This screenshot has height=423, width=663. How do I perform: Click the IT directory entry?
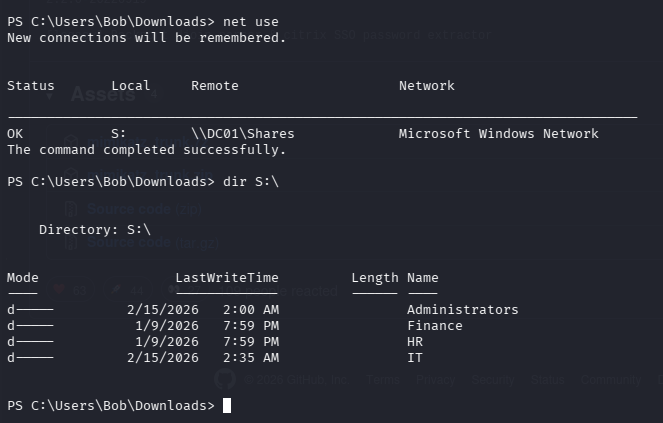414,358
